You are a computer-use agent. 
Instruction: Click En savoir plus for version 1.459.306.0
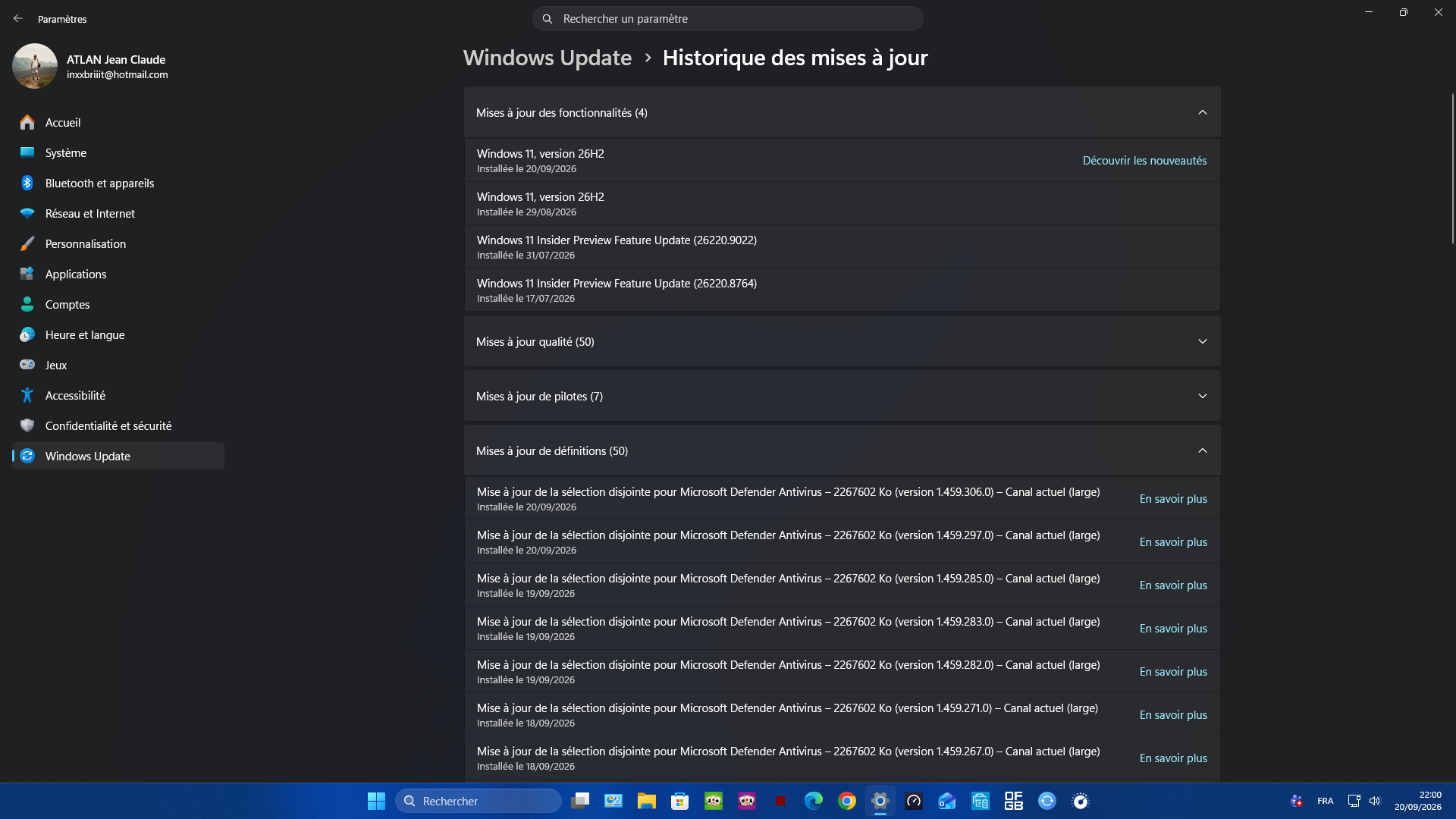click(1173, 499)
